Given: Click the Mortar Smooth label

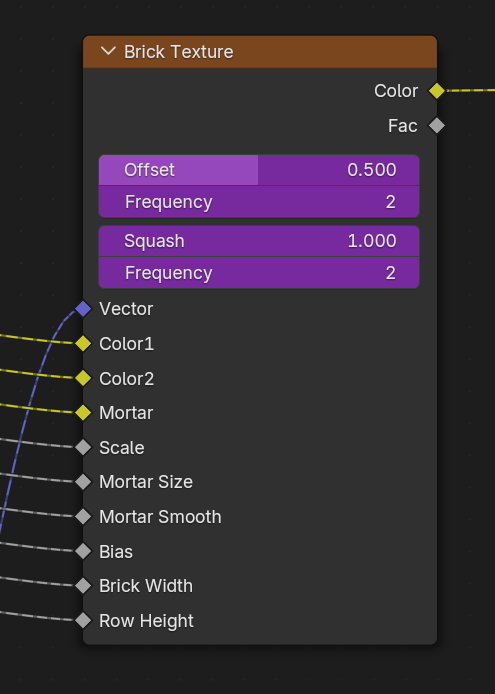Looking at the screenshot, I should point(160,517).
